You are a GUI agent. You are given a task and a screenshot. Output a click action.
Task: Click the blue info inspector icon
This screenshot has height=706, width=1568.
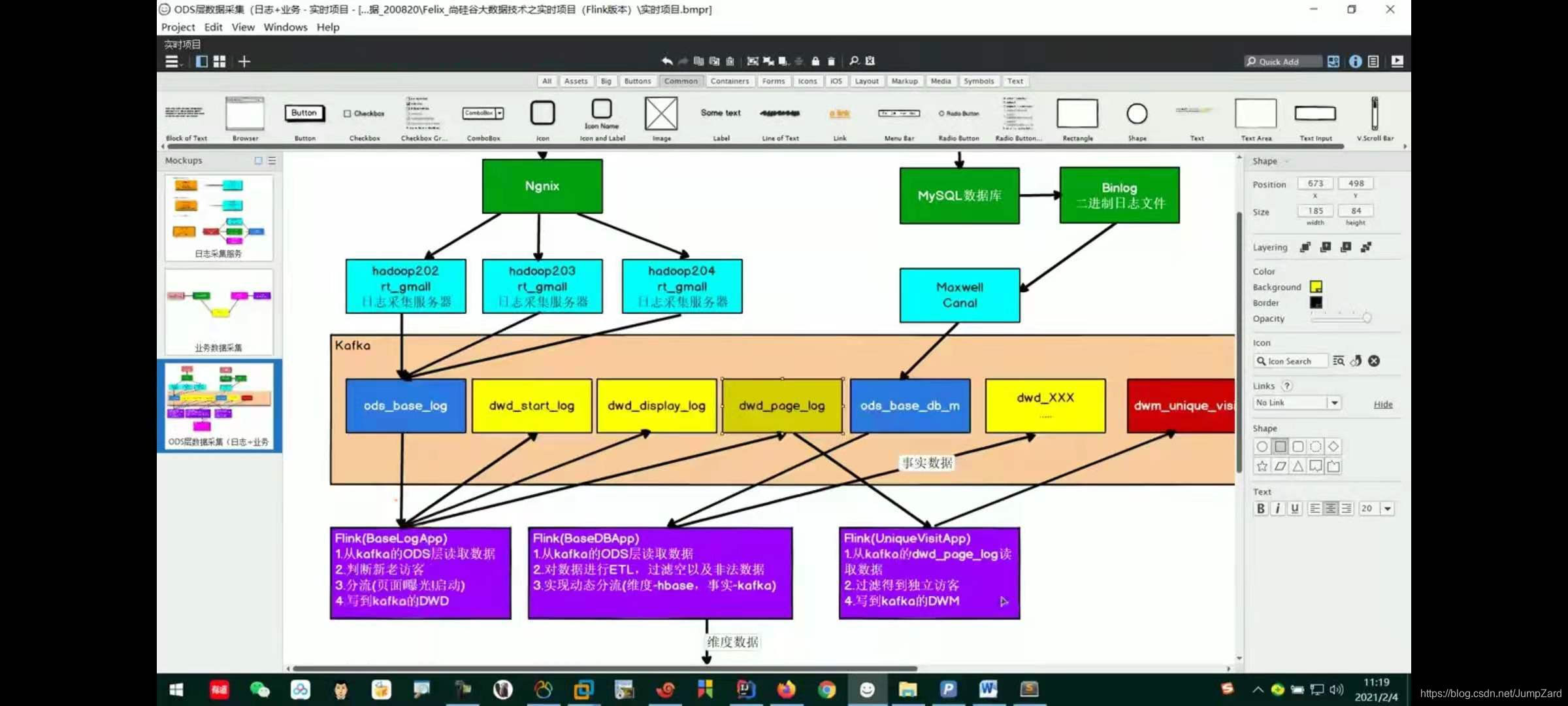[x=1355, y=61]
